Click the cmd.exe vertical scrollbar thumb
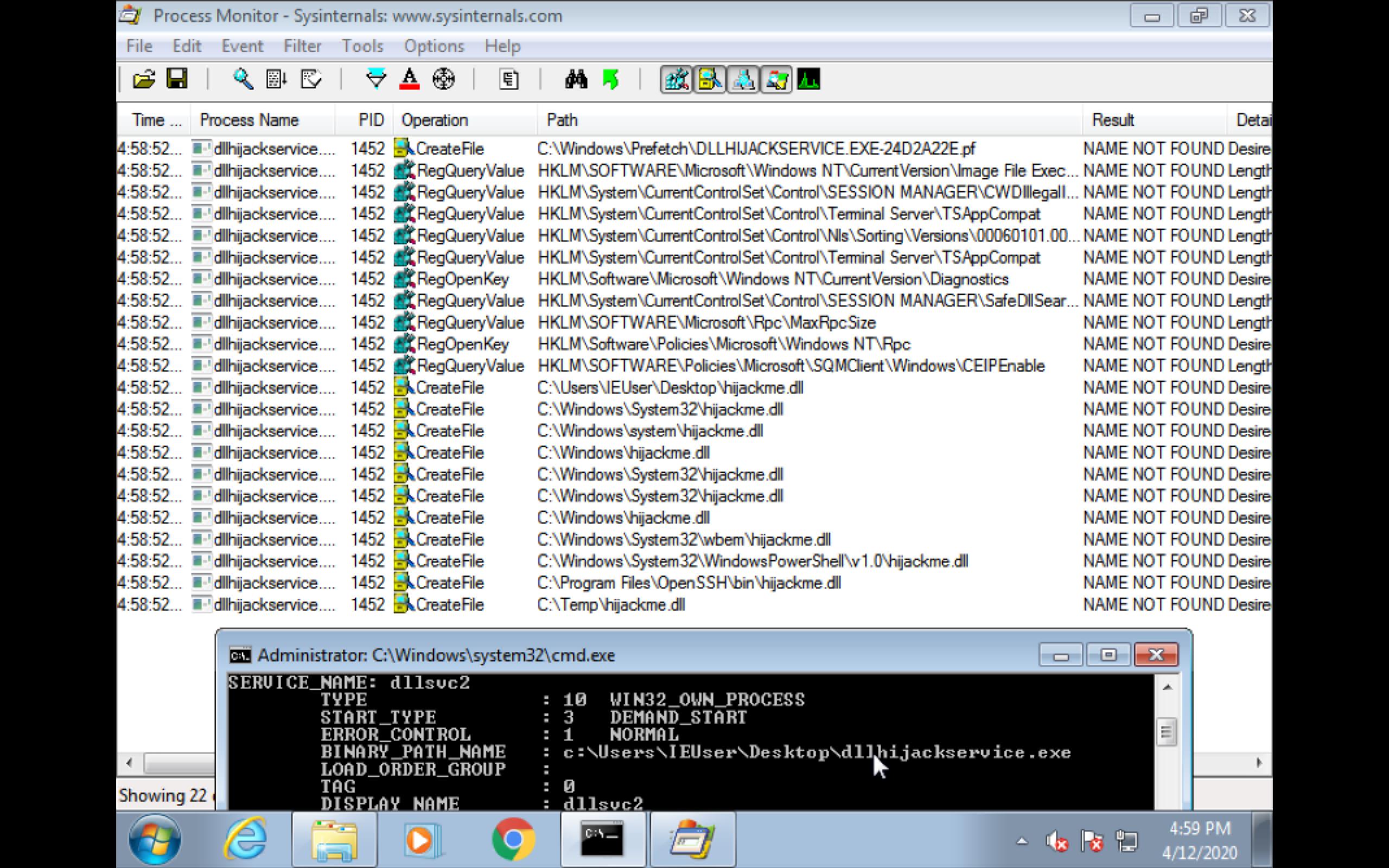This screenshot has height=868, width=1389. click(x=1167, y=732)
